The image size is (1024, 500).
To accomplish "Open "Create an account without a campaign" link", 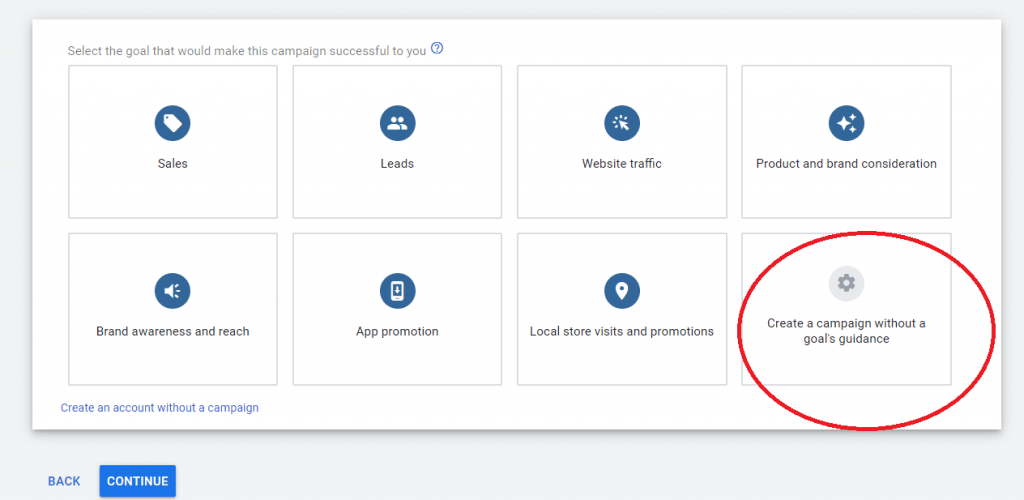I will point(159,408).
